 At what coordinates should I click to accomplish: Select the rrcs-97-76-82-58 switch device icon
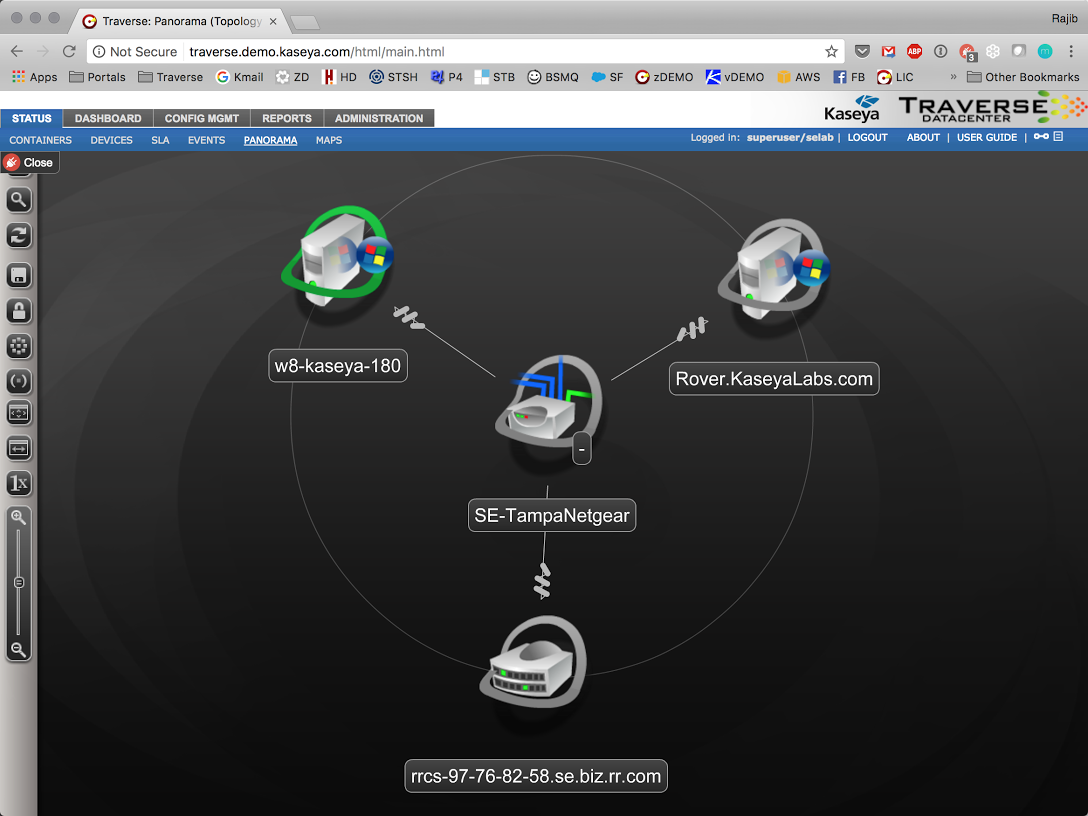pyautogui.click(x=534, y=662)
